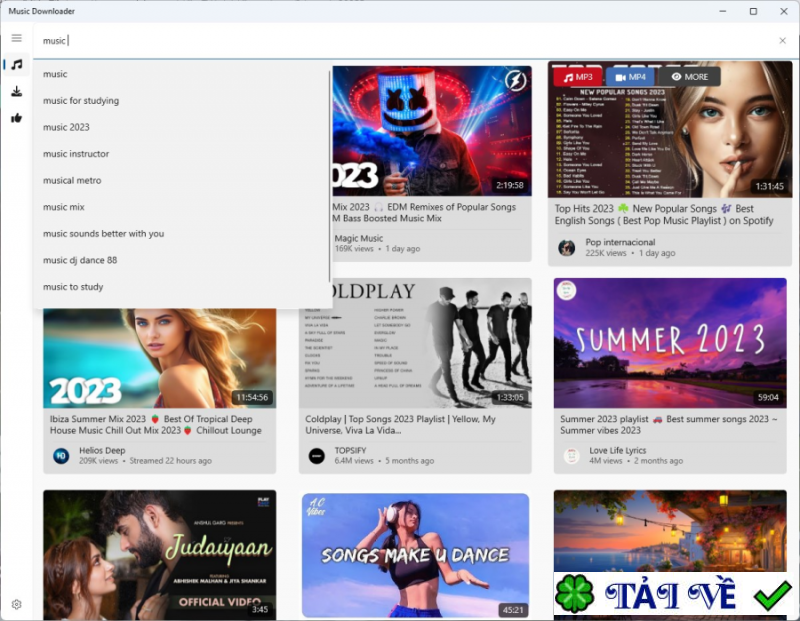
Task: Open MORE options with the eye icon
Action: pyautogui.click(x=689, y=76)
